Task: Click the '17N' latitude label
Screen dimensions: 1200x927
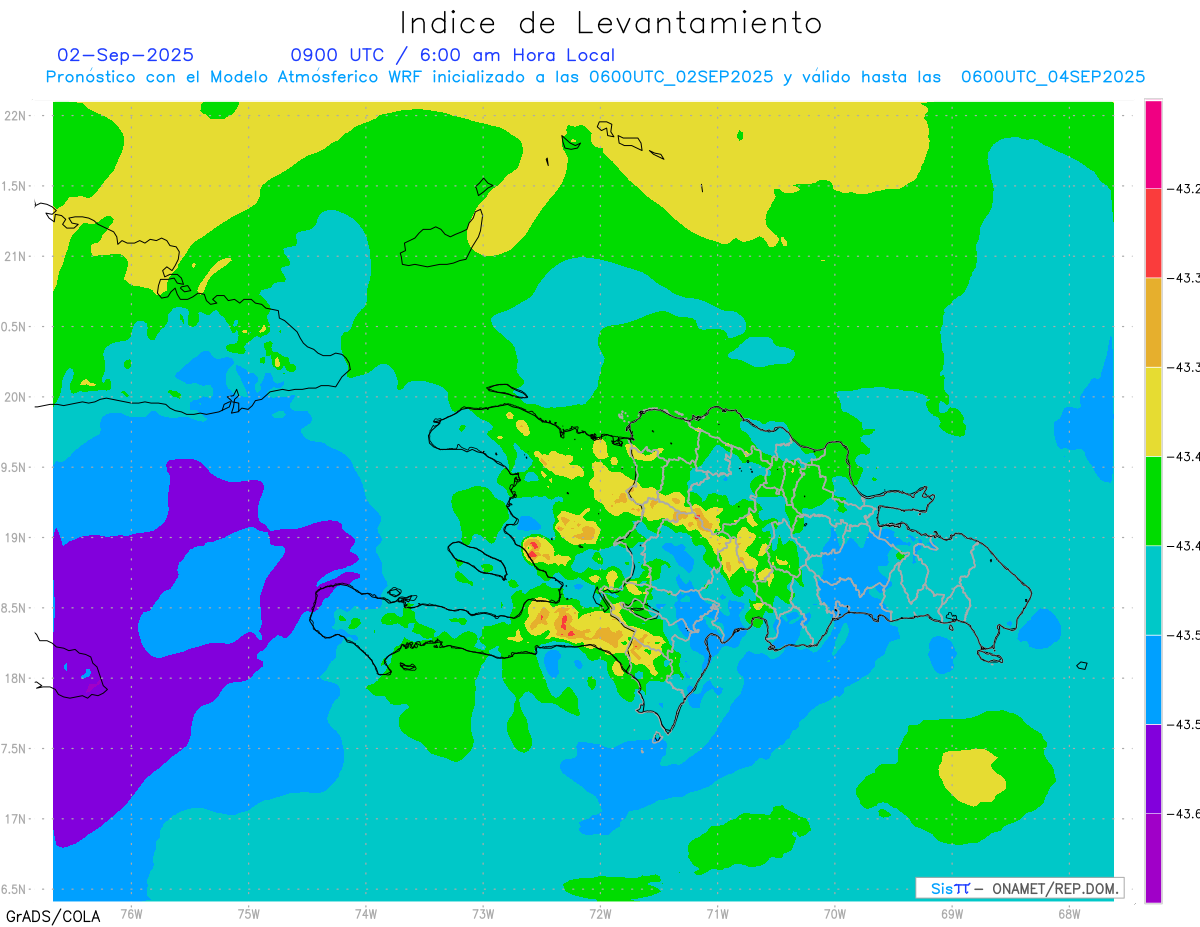Action: pyautogui.click(x=17, y=819)
